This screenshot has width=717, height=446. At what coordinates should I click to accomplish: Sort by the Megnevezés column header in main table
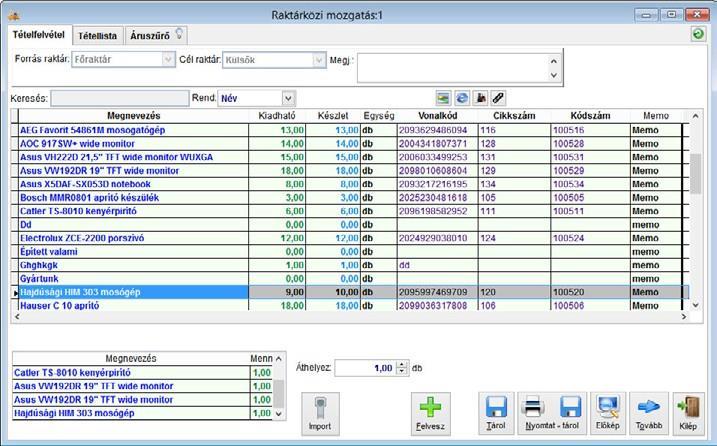(134, 116)
